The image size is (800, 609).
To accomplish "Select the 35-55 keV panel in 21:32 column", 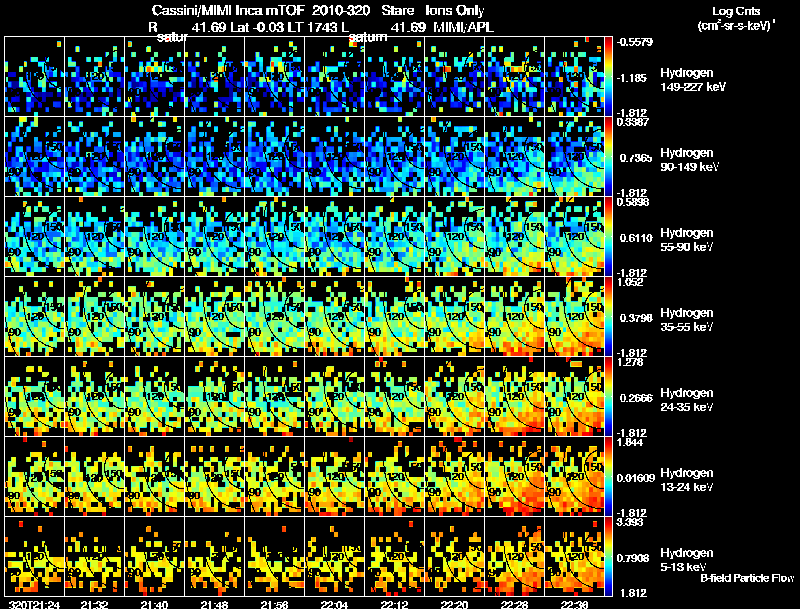I will (x=94, y=317).
